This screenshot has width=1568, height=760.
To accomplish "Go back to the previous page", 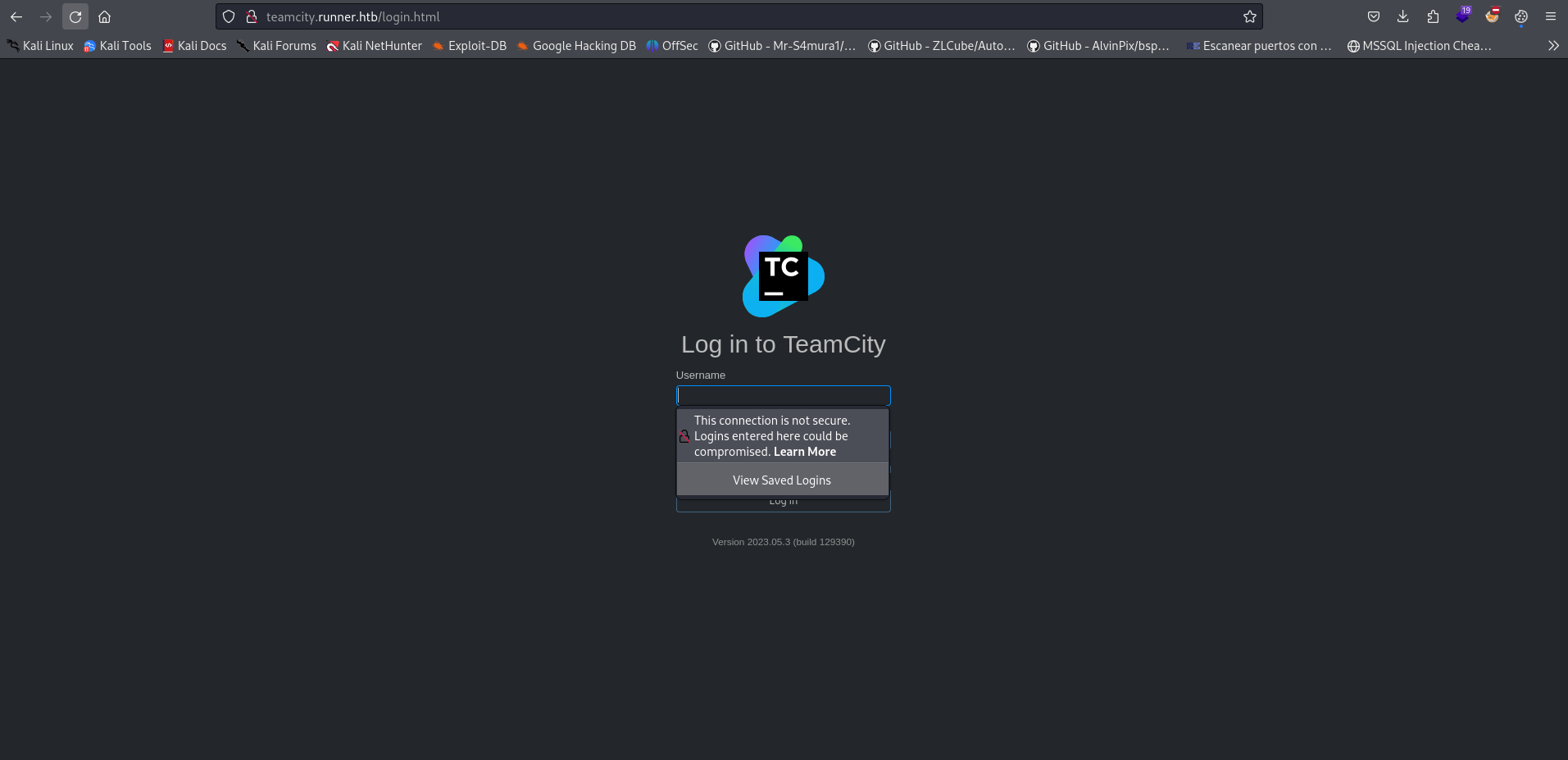I will [x=16, y=16].
